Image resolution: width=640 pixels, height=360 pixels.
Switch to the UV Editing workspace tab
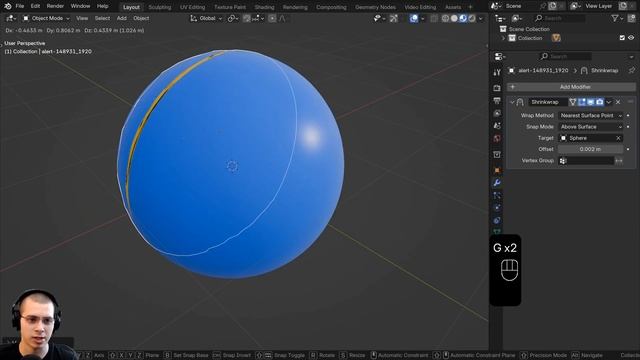pyautogui.click(x=192, y=7)
